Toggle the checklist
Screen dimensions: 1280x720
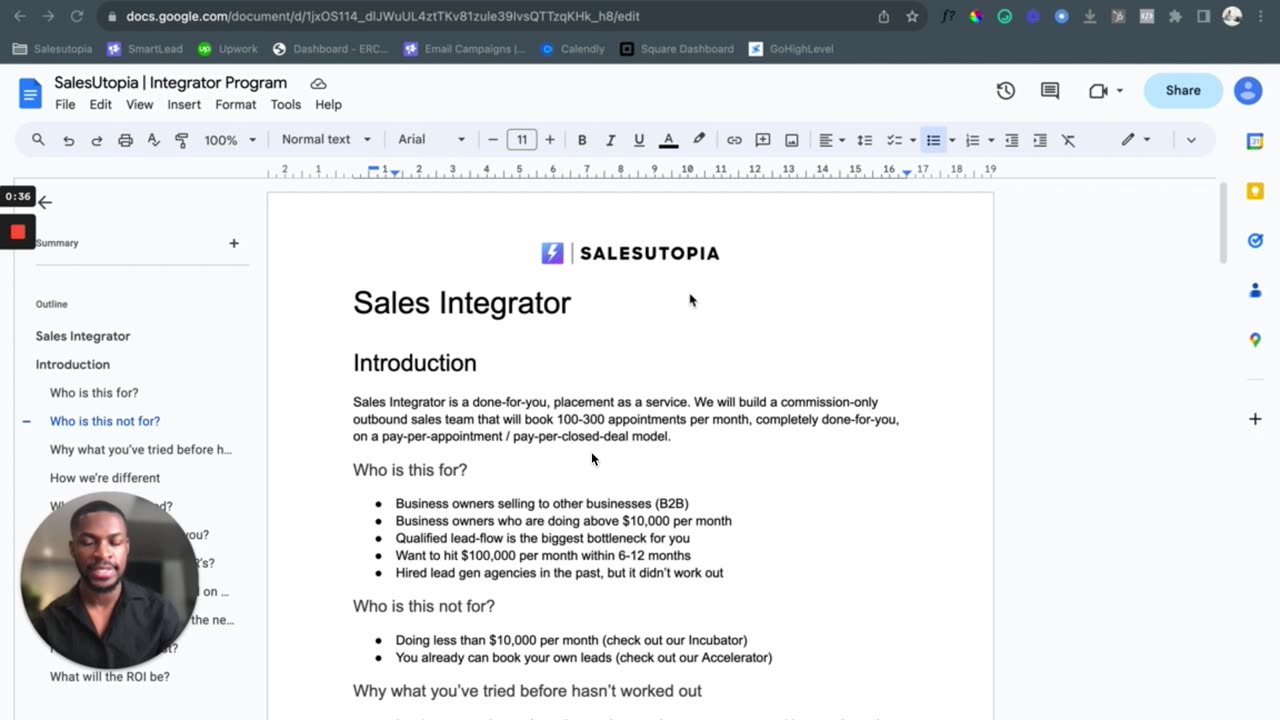click(x=895, y=140)
